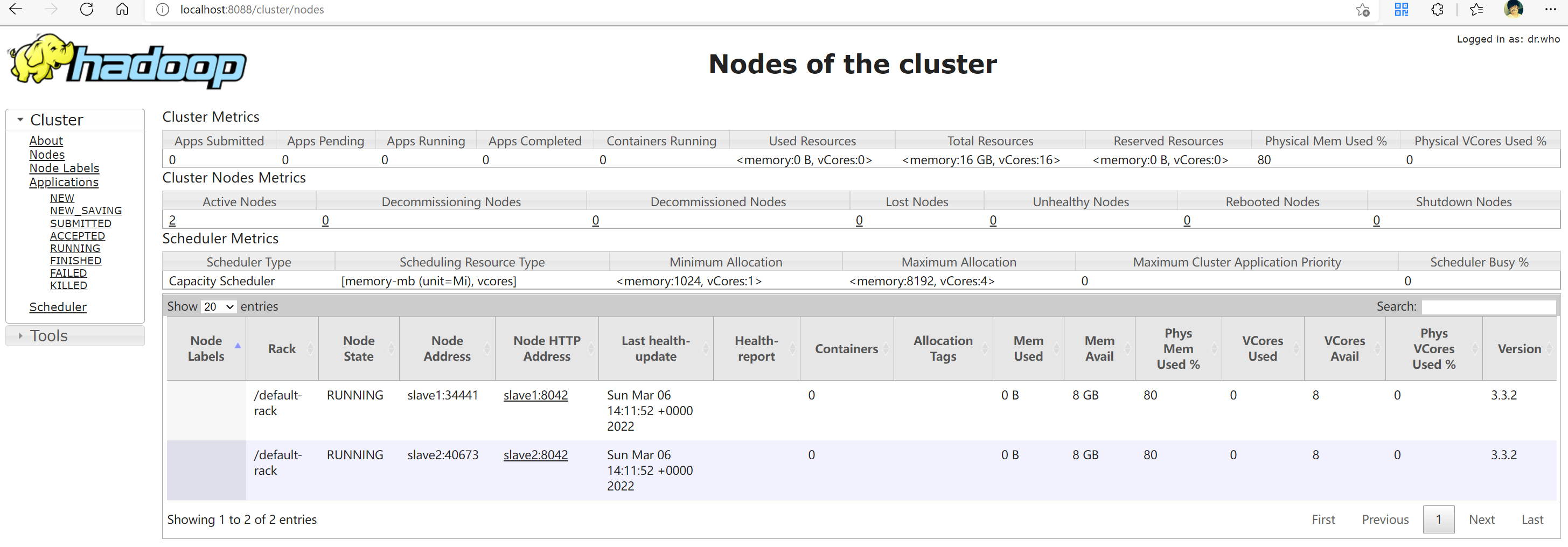Sort table by Node State column

[x=359, y=349]
